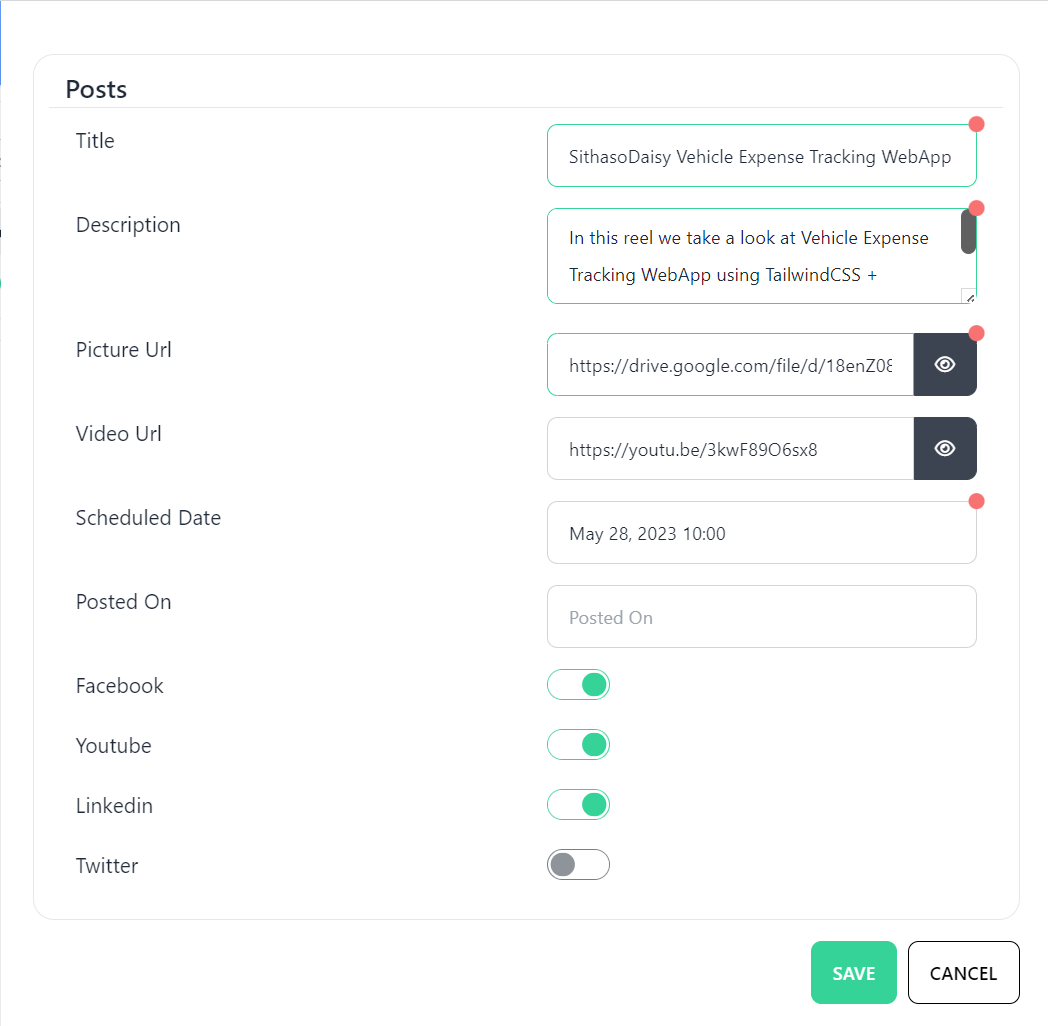Disable the Facebook toggle
This screenshot has width=1048, height=1026.
pyautogui.click(x=578, y=685)
